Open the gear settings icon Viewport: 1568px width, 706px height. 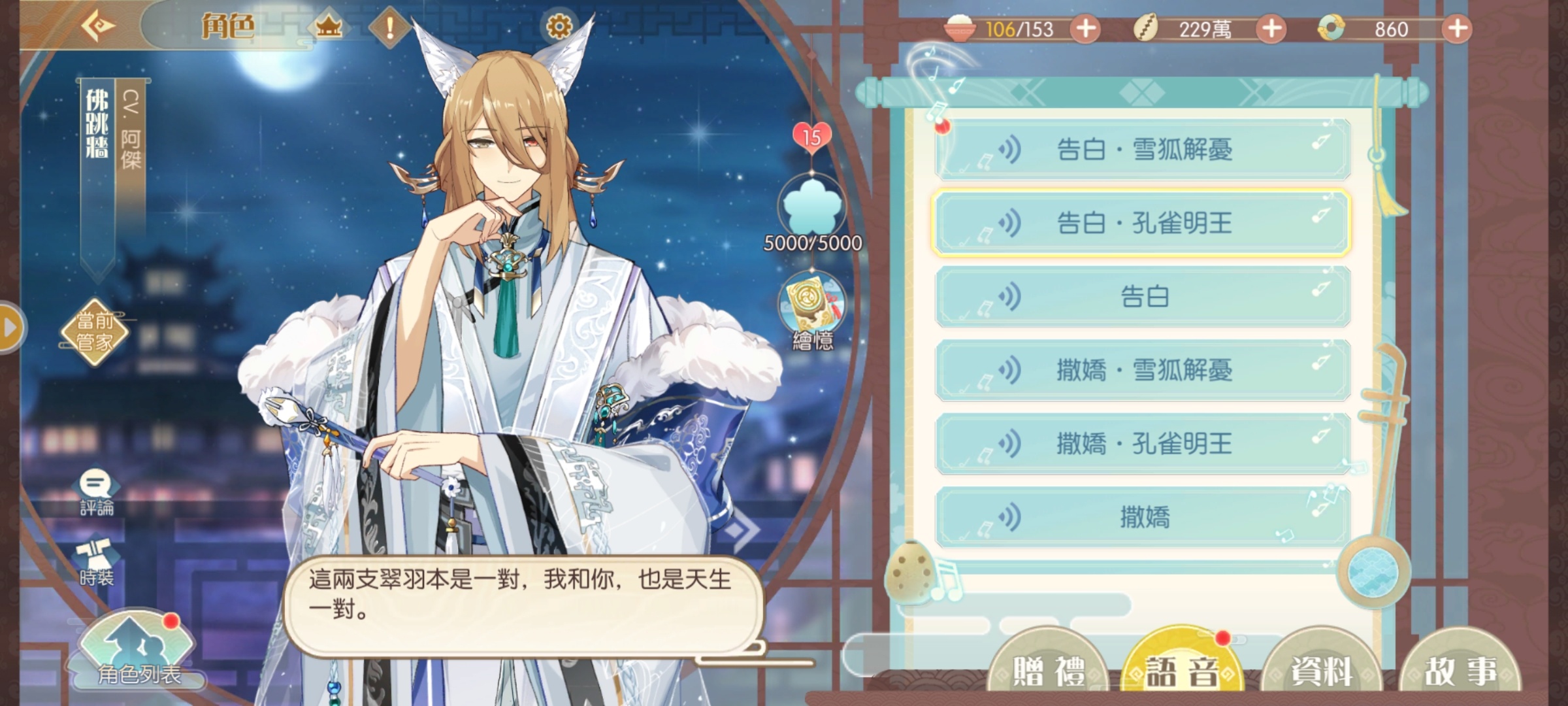click(x=559, y=27)
